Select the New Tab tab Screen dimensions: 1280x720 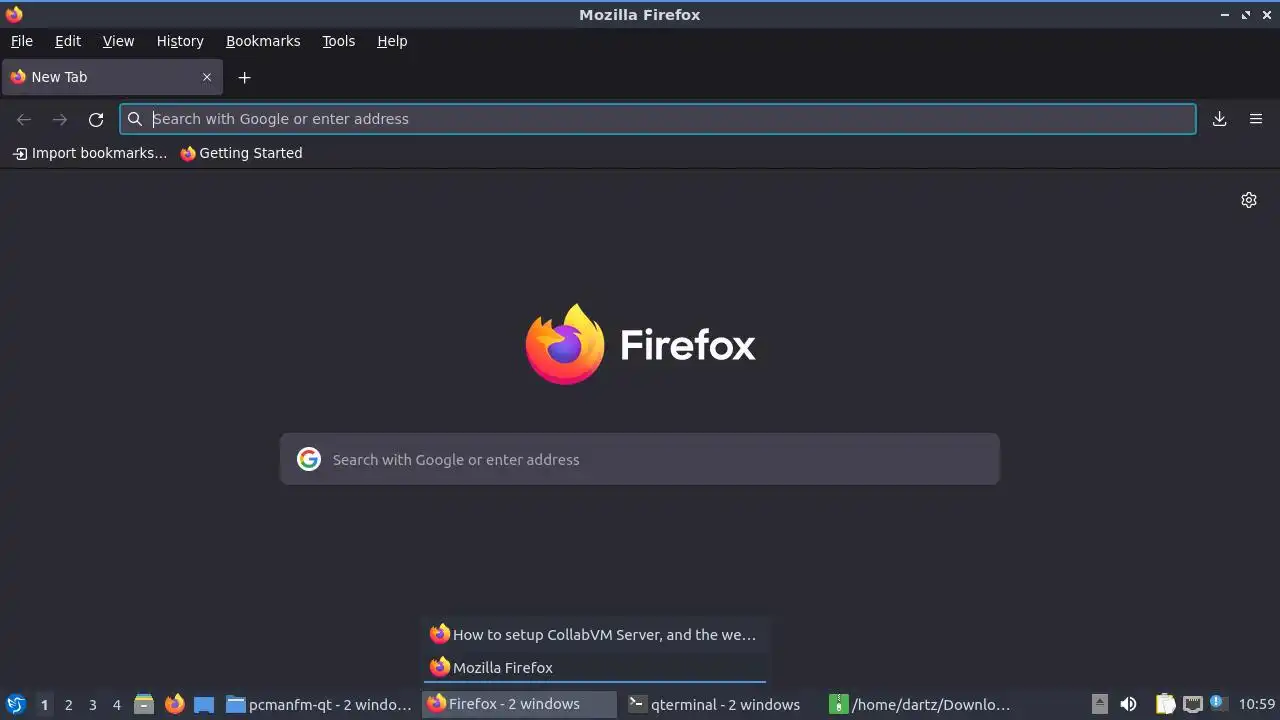point(112,77)
